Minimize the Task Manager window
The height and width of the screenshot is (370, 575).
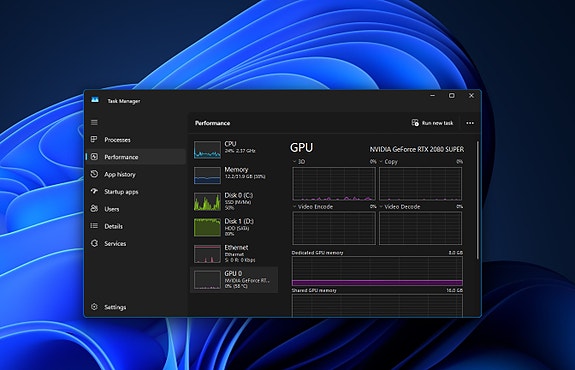tap(433, 96)
